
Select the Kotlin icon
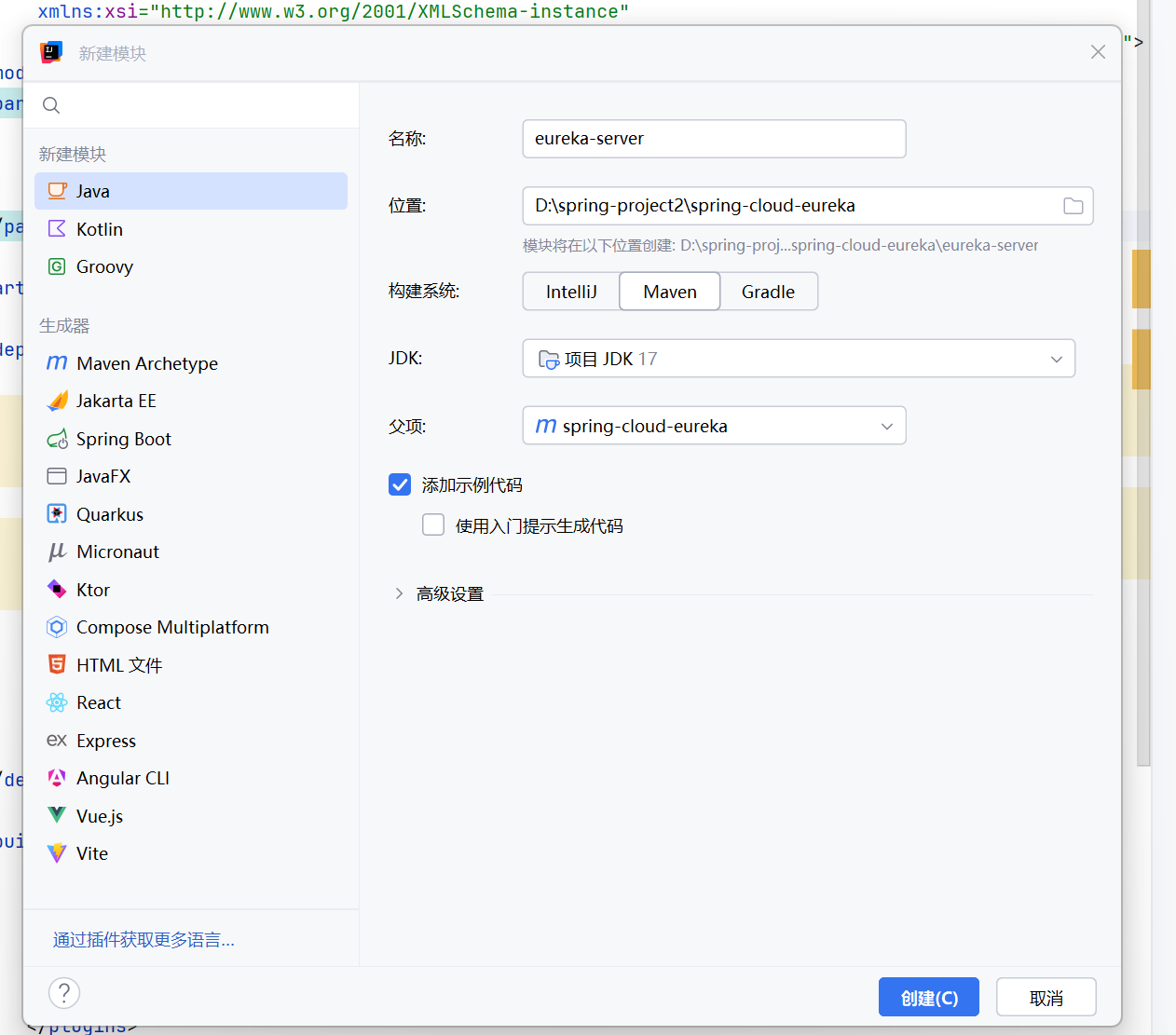[x=57, y=228]
